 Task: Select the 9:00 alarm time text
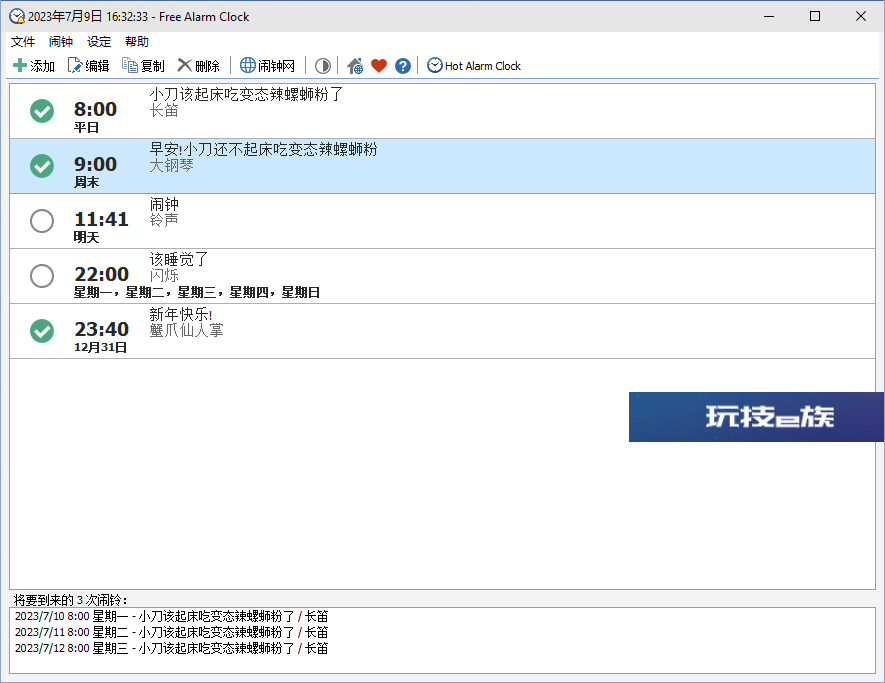click(x=95, y=164)
